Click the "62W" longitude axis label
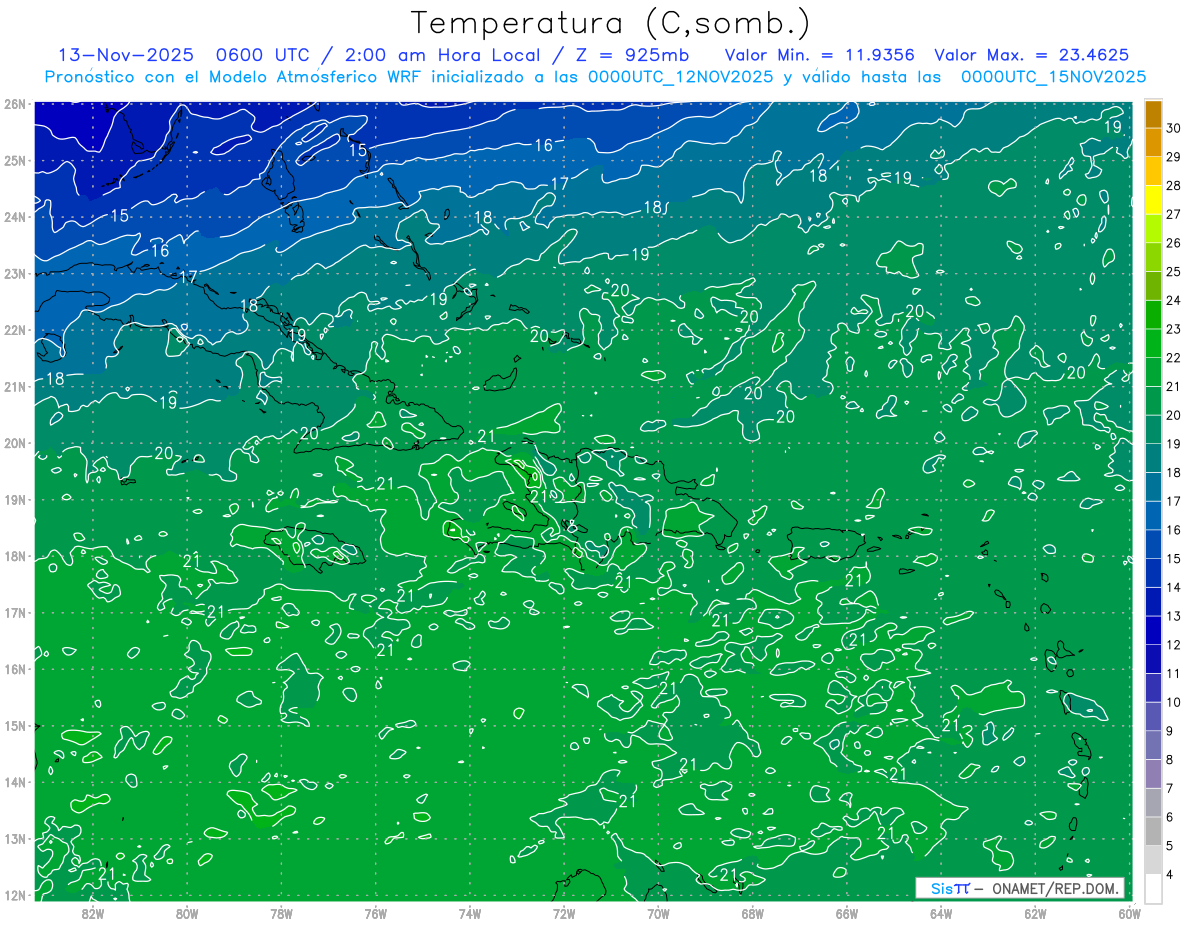Image resolution: width=1200 pixels, height=927 pixels. [x=1035, y=913]
